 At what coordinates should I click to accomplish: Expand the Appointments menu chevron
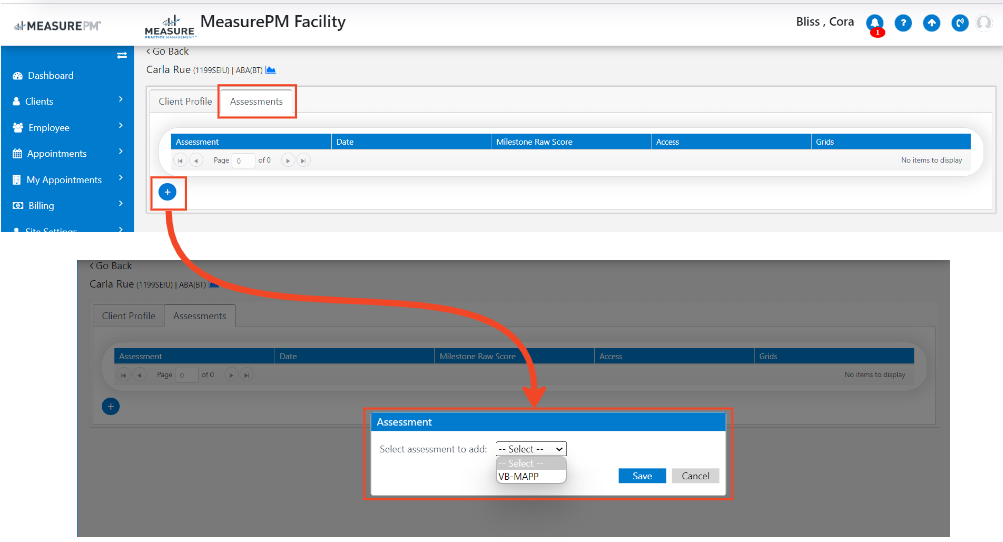point(120,152)
